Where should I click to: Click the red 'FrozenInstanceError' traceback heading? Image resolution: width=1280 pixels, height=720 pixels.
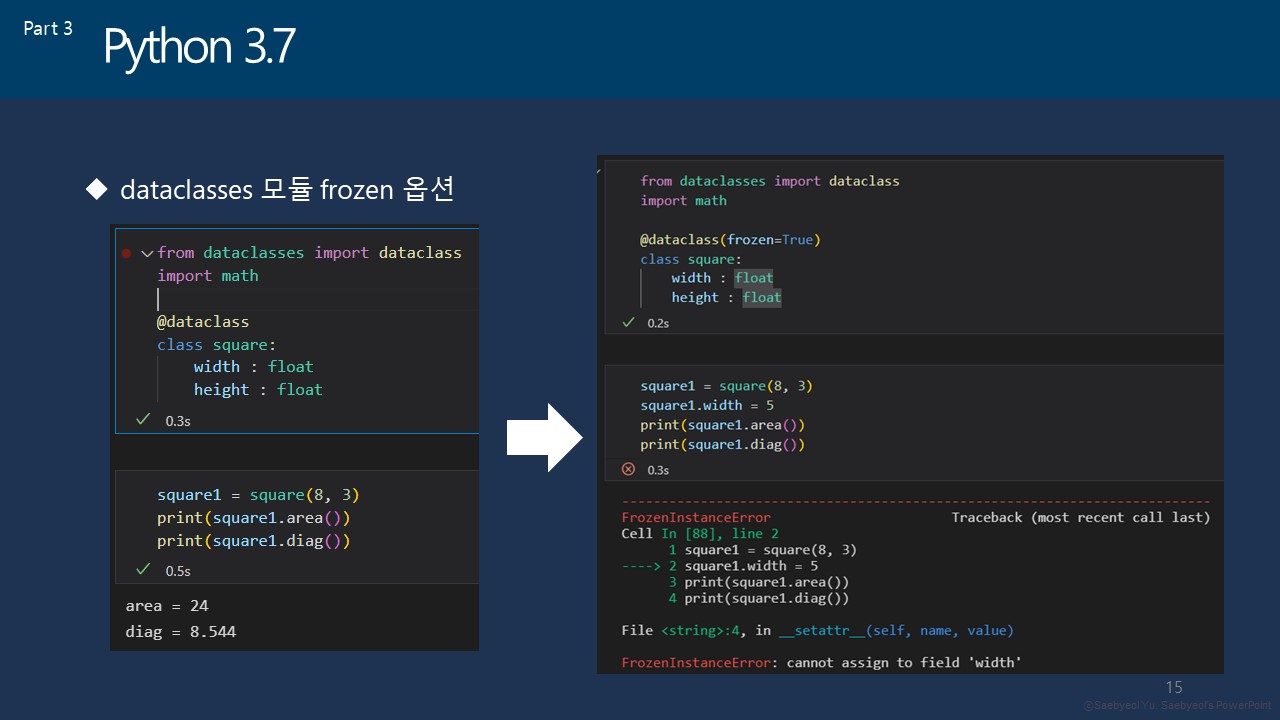(x=696, y=517)
